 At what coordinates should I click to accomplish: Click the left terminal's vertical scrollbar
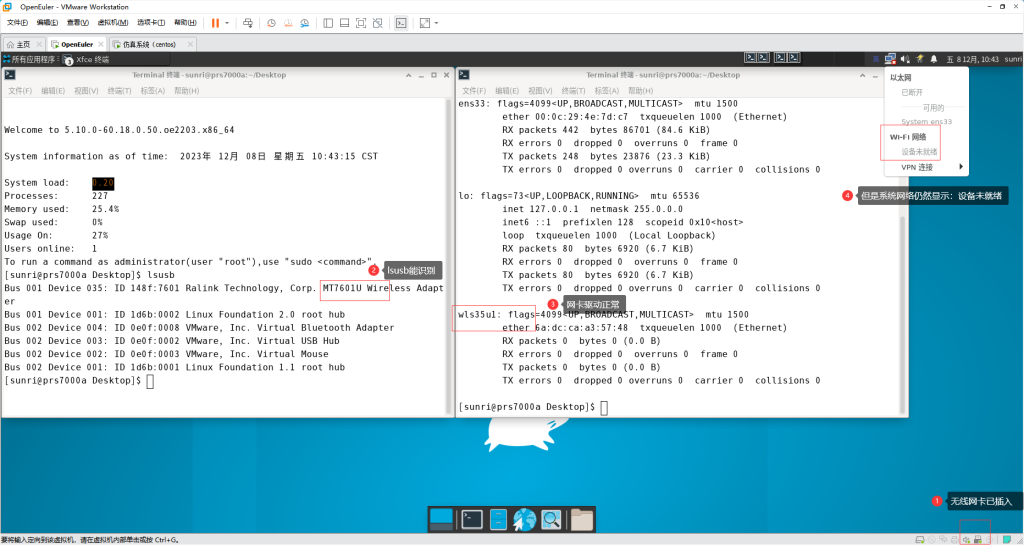pos(447,250)
